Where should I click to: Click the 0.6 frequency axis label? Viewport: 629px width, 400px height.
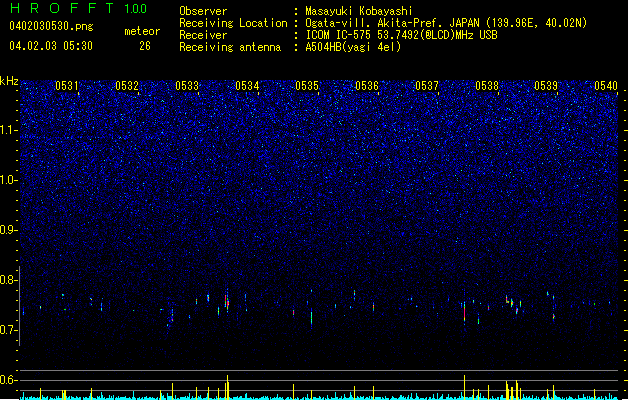tap(9, 380)
